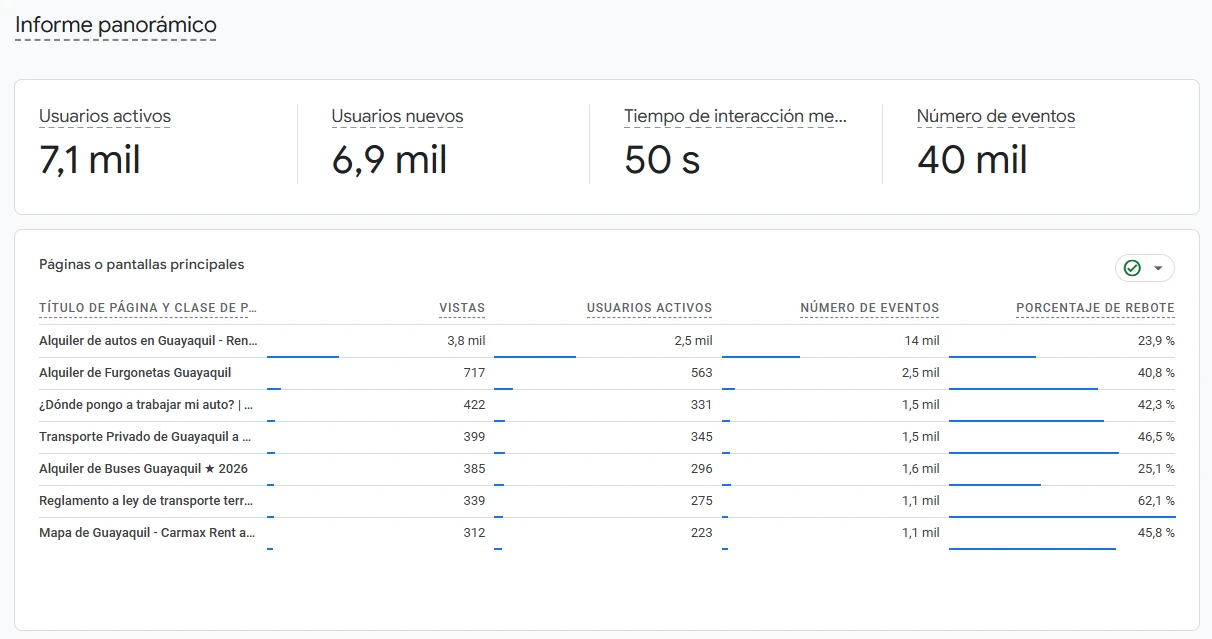The height and width of the screenshot is (639, 1212).
Task: Click the 312 views cell
Action: [474, 533]
